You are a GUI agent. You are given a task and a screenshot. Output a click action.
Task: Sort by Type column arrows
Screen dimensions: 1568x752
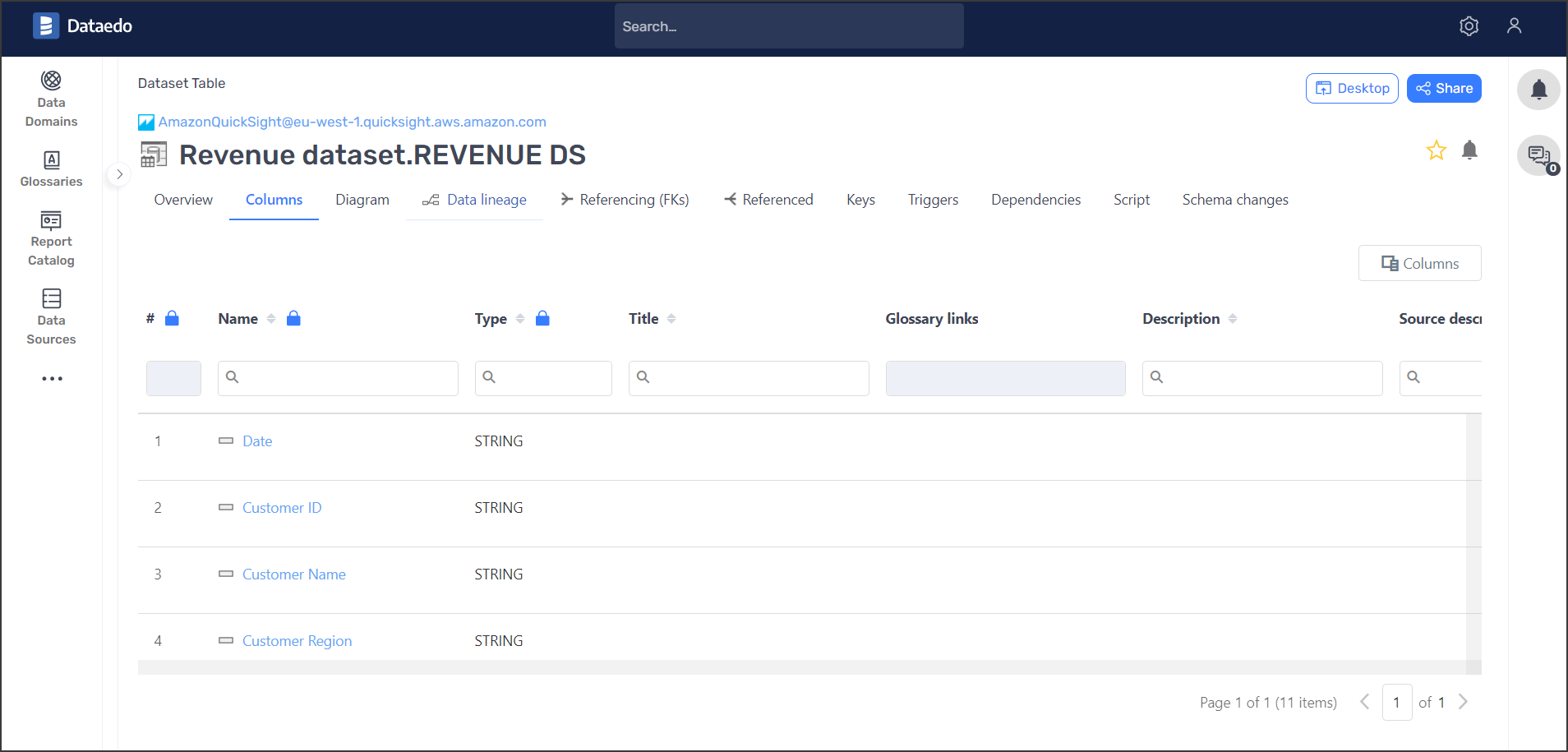[520, 319]
